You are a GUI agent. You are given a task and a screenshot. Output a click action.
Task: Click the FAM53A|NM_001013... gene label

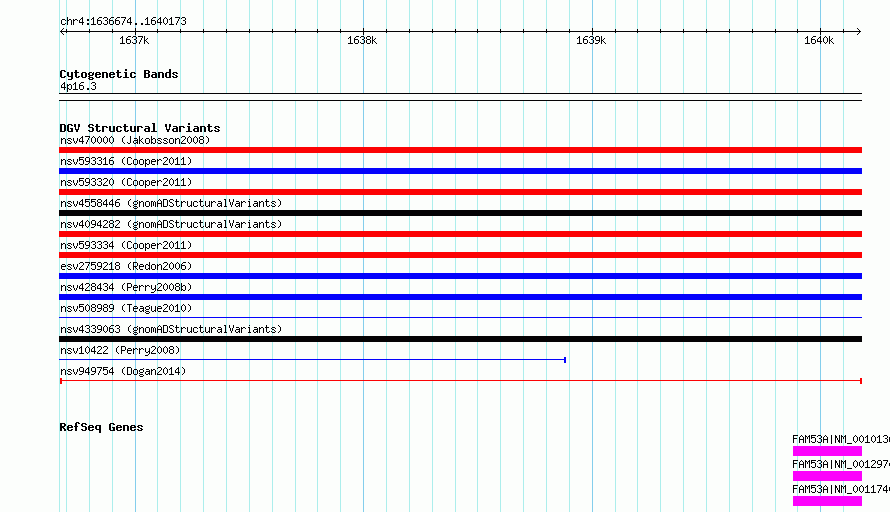841,439
